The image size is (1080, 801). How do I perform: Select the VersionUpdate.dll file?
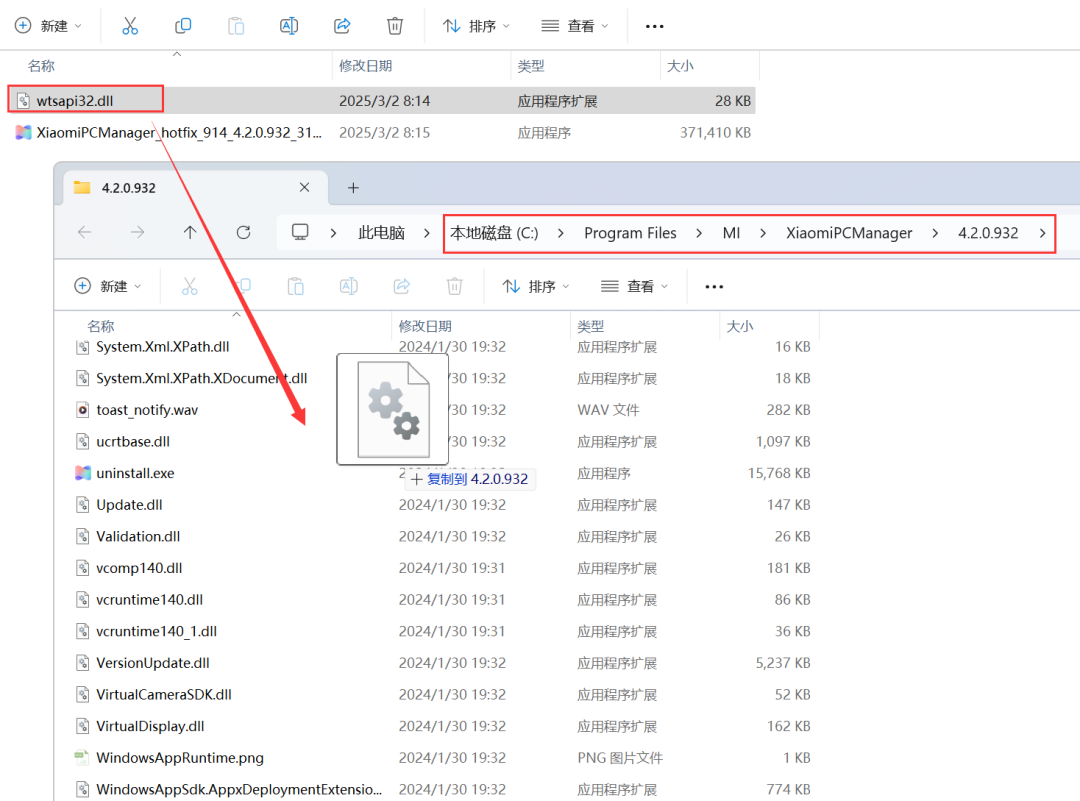153,663
